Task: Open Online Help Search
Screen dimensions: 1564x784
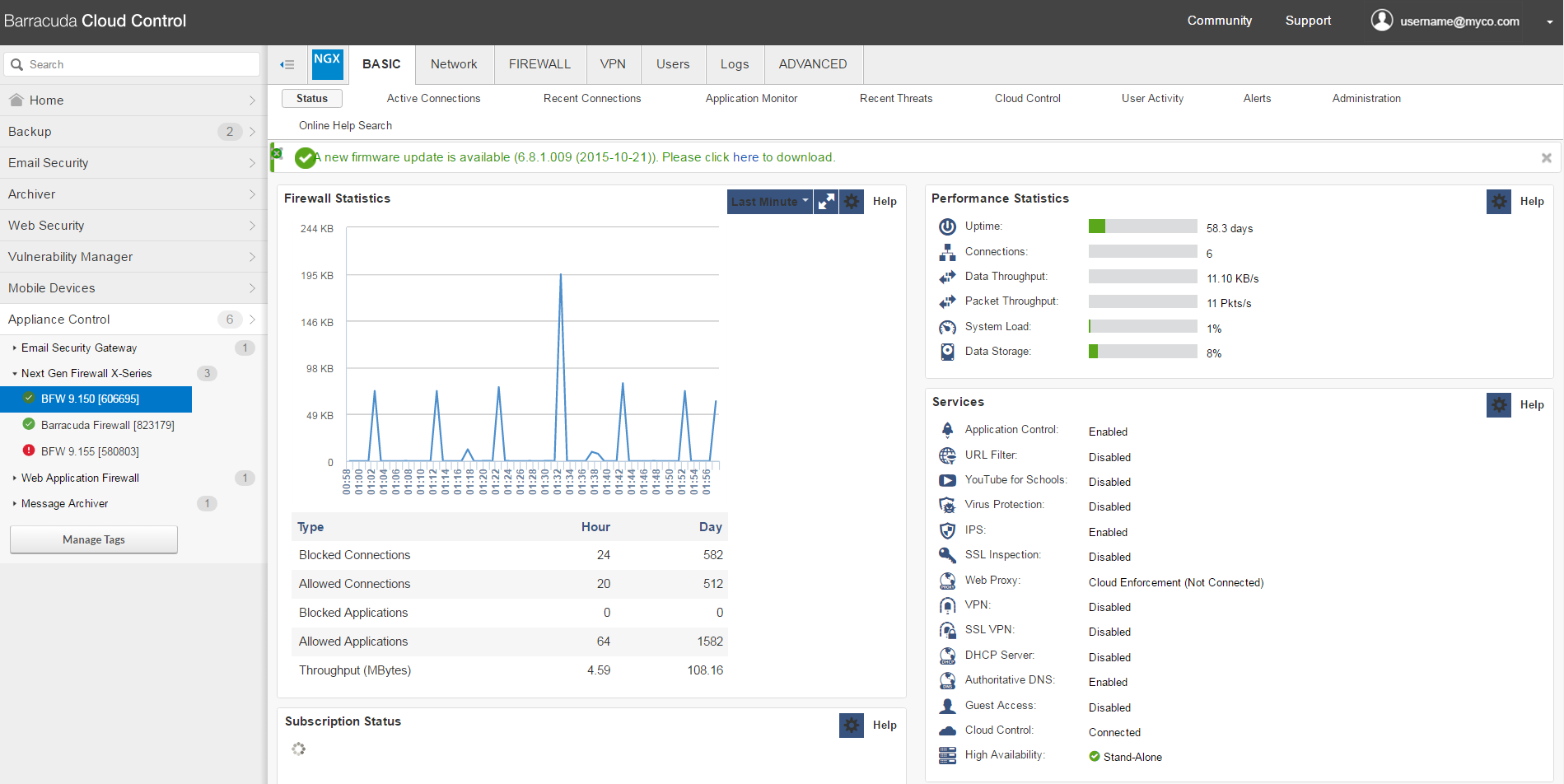Action: click(x=345, y=125)
